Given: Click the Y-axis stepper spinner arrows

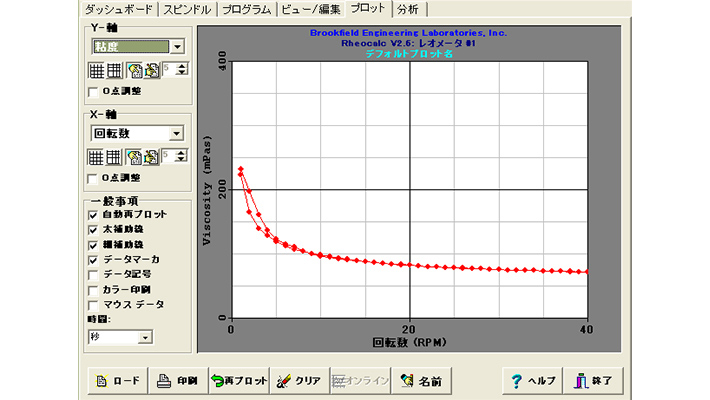Looking at the screenshot, I should click(x=181, y=71).
